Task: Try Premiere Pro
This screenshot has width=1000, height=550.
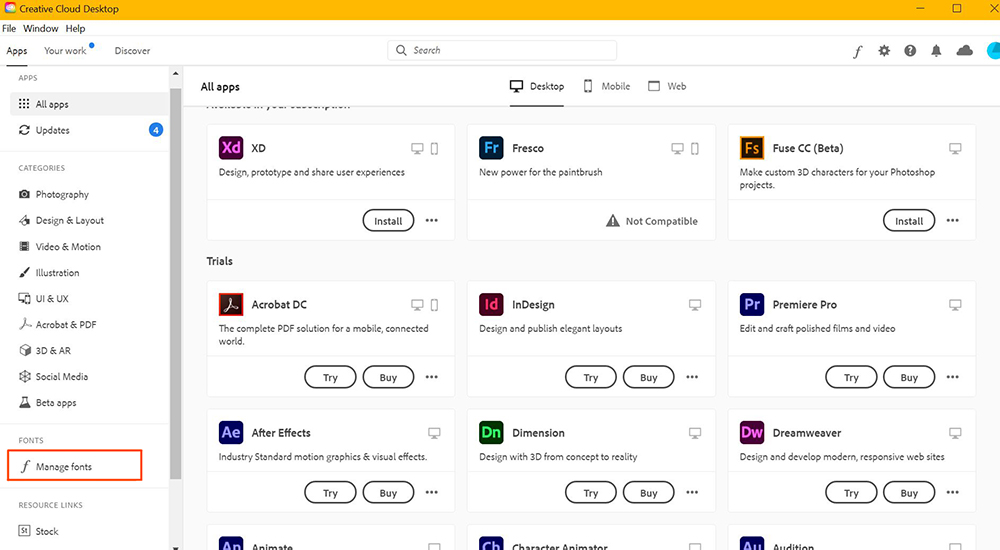Action: click(x=851, y=377)
